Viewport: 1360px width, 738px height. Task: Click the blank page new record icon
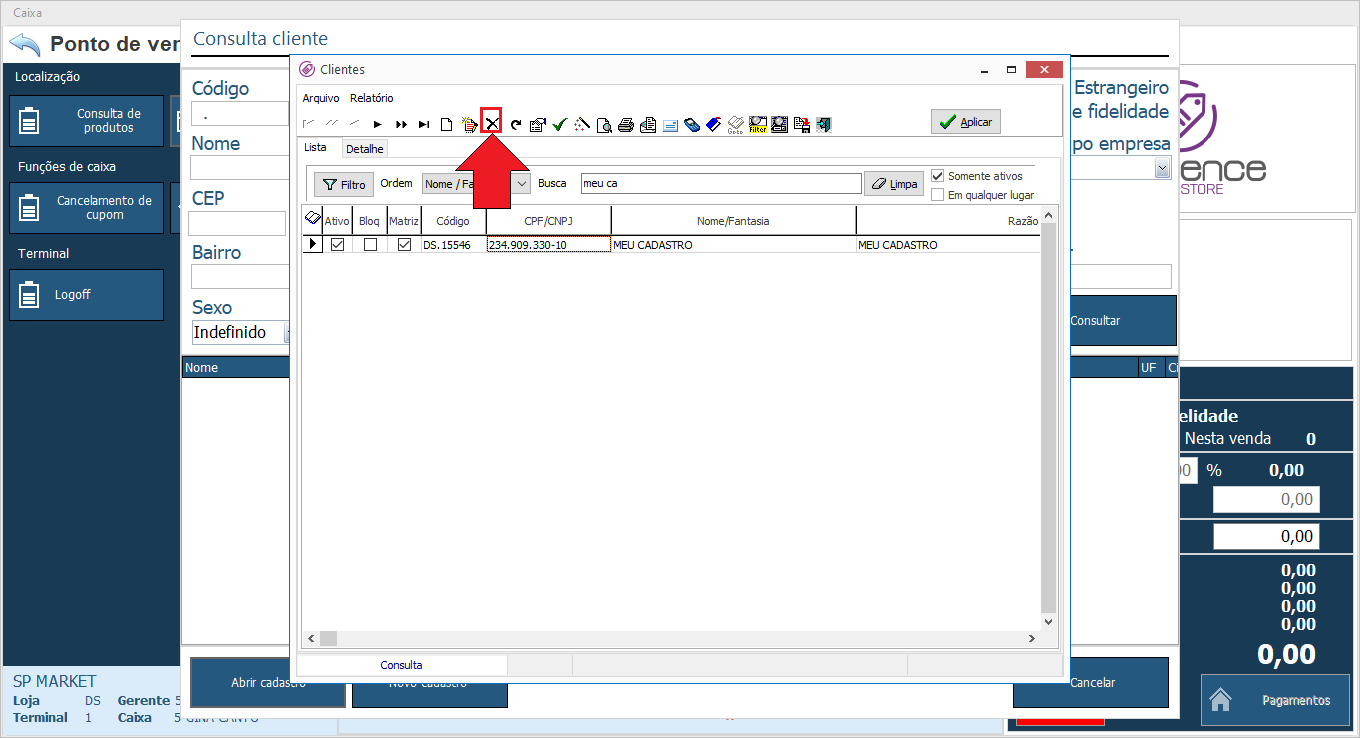[x=447, y=125]
